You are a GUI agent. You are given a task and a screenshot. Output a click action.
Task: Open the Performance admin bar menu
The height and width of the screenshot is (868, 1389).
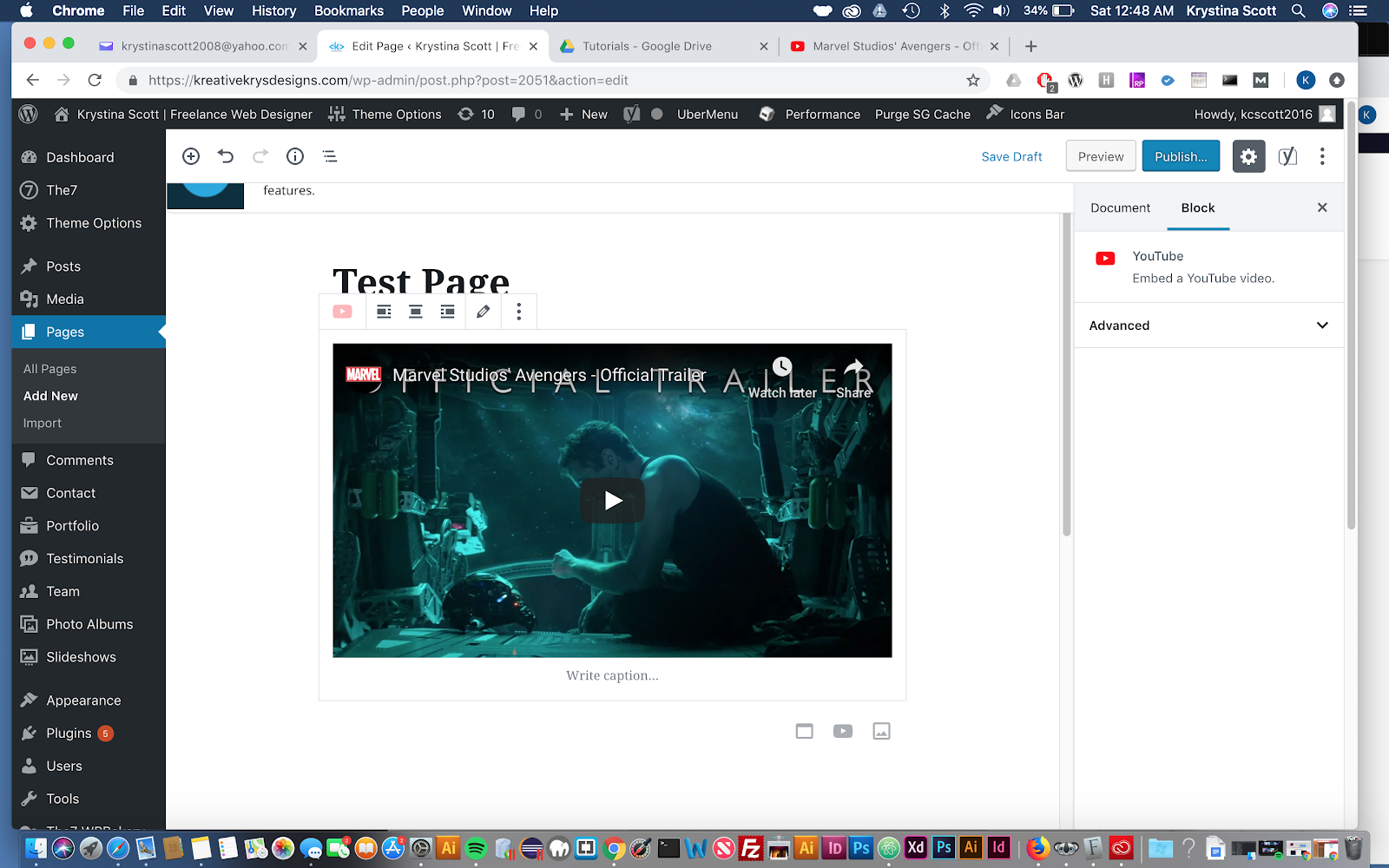[810, 114]
